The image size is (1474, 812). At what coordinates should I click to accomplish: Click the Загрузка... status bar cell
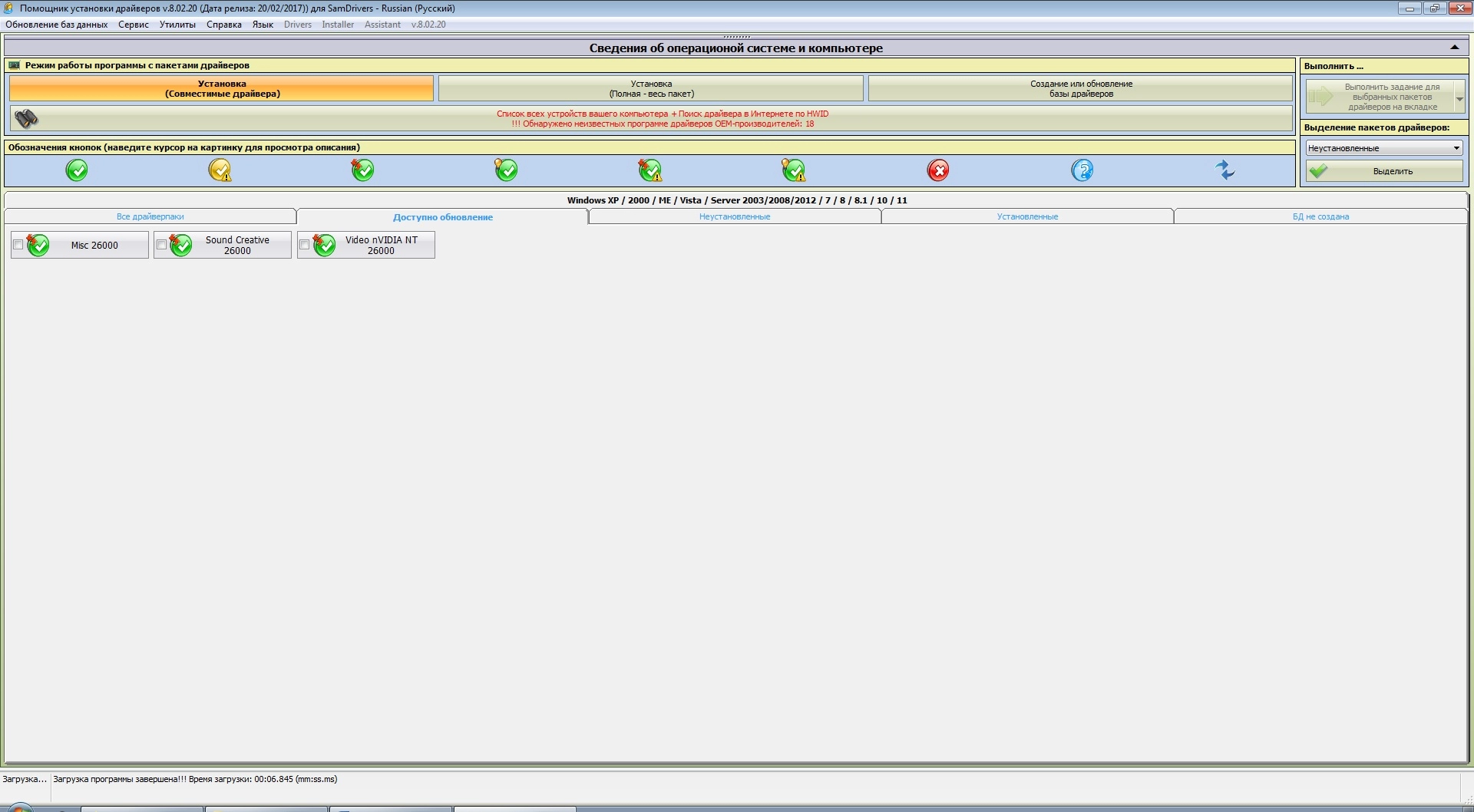tap(25, 779)
